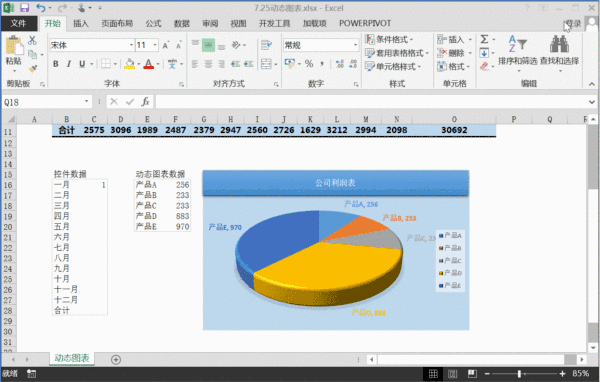Open the Name Box dropdown arrow

(x=86, y=101)
